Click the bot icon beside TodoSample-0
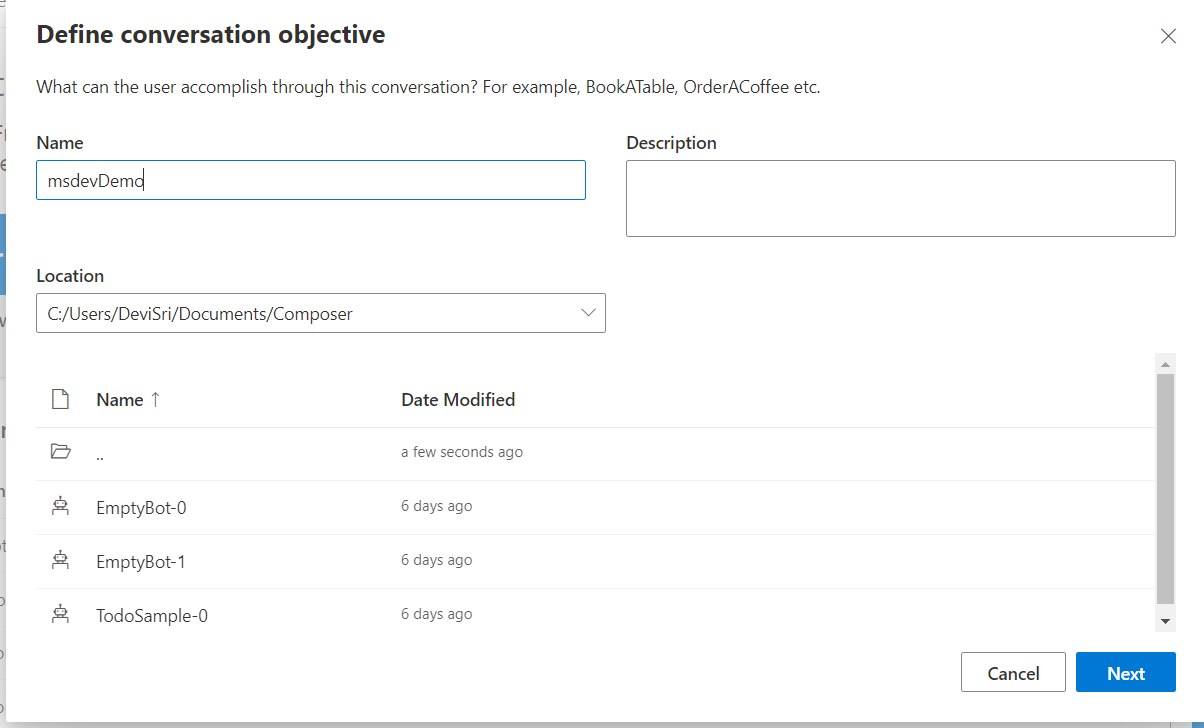The height and width of the screenshot is (728, 1204). pyautogui.click(x=61, y=615)
